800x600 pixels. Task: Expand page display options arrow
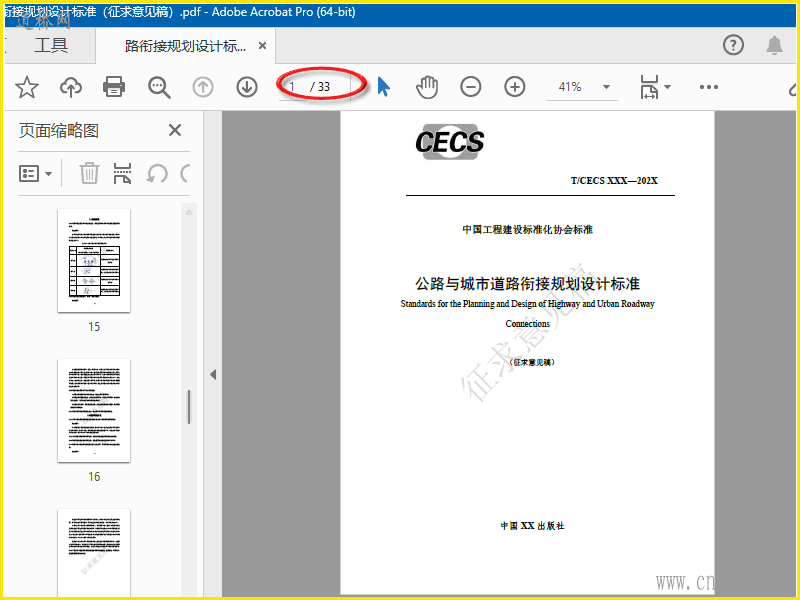coord(667,87)
